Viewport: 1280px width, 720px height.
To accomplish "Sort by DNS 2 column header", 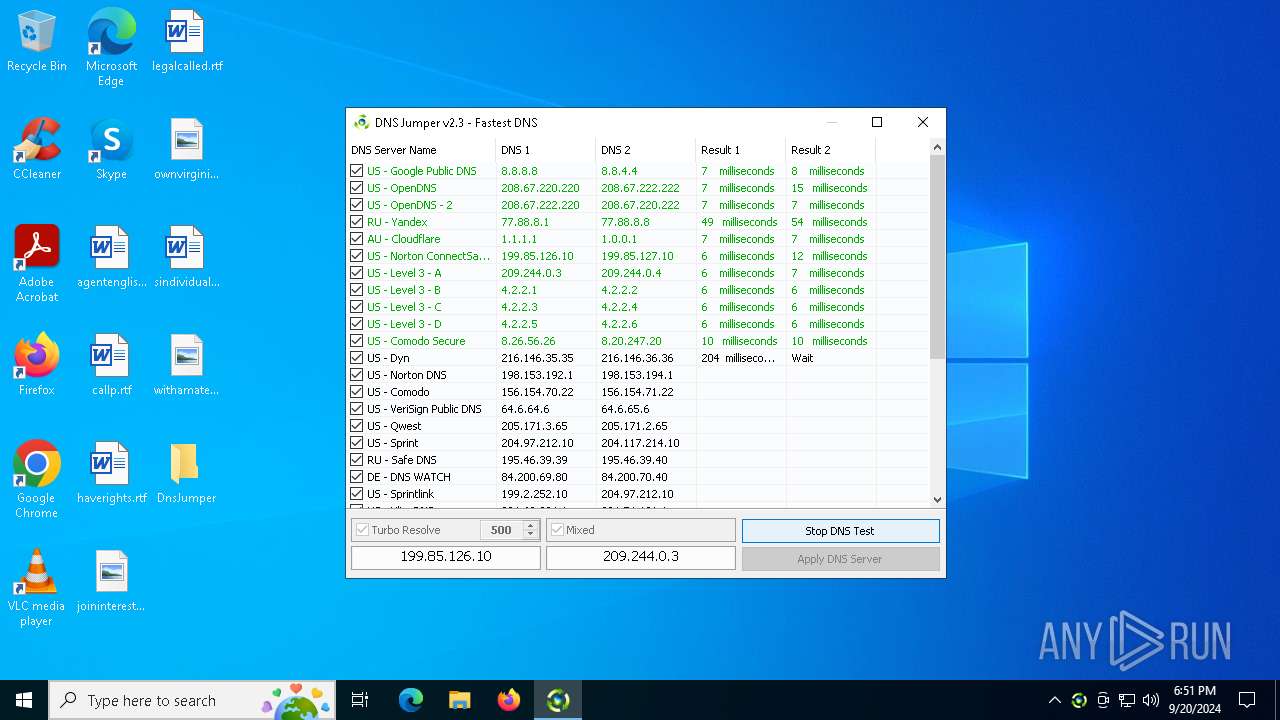I will pos(646,150).
